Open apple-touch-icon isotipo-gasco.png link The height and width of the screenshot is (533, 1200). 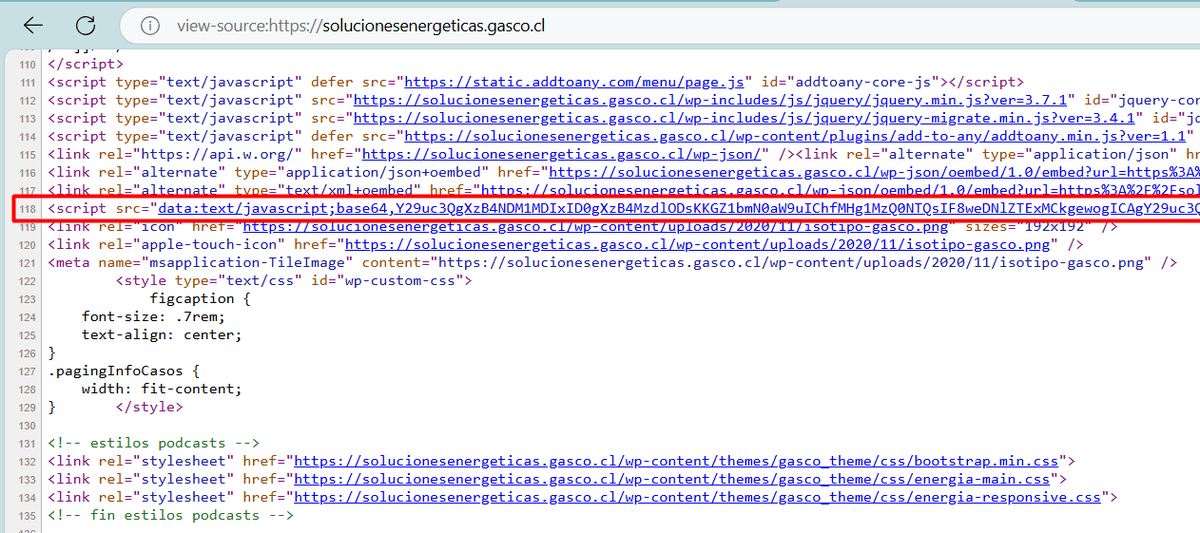tap(697, 244)
